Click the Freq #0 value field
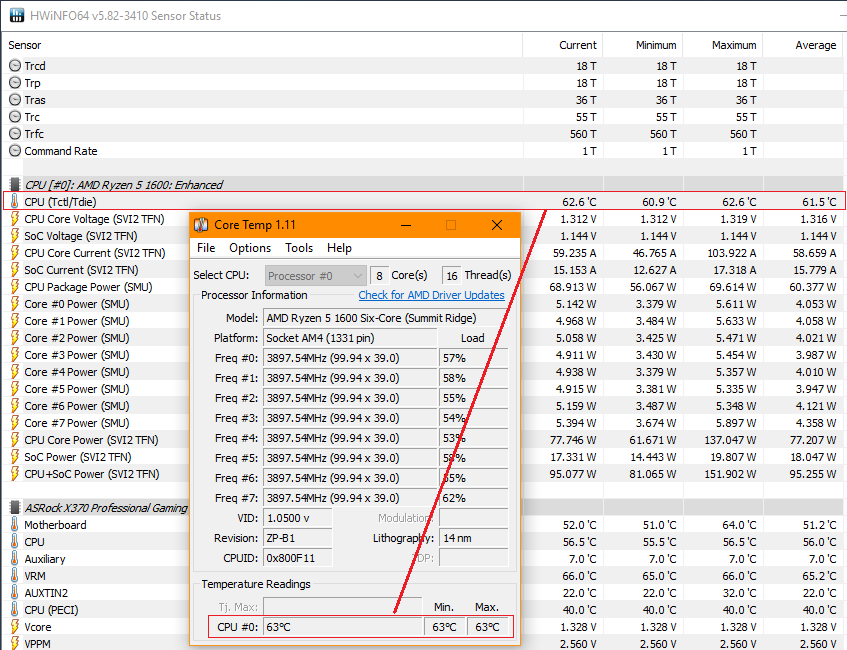 click(x=349, y=358)
